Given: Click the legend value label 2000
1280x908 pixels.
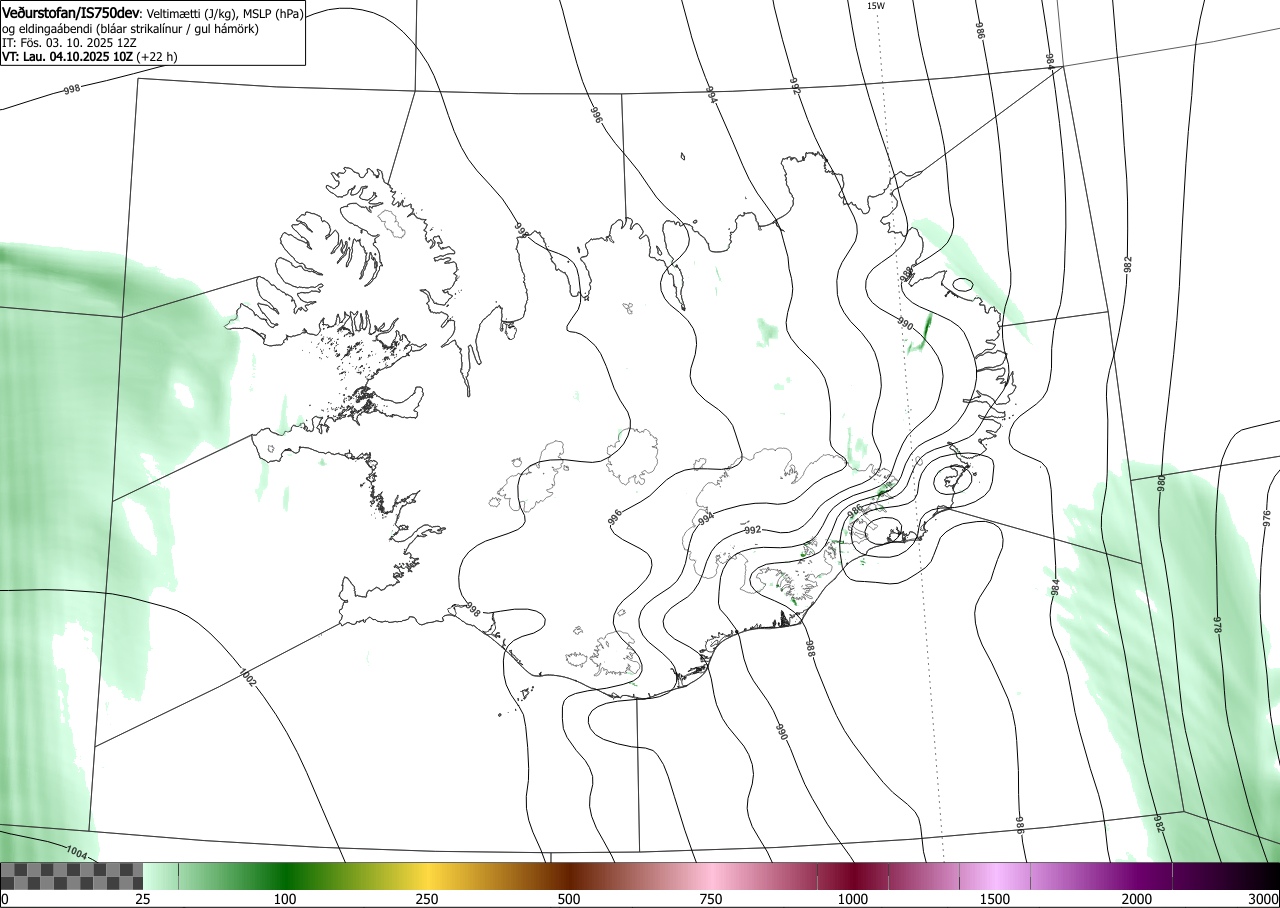Looking at the screenshot, I should pyautogui.click(x=1137, y=899).
